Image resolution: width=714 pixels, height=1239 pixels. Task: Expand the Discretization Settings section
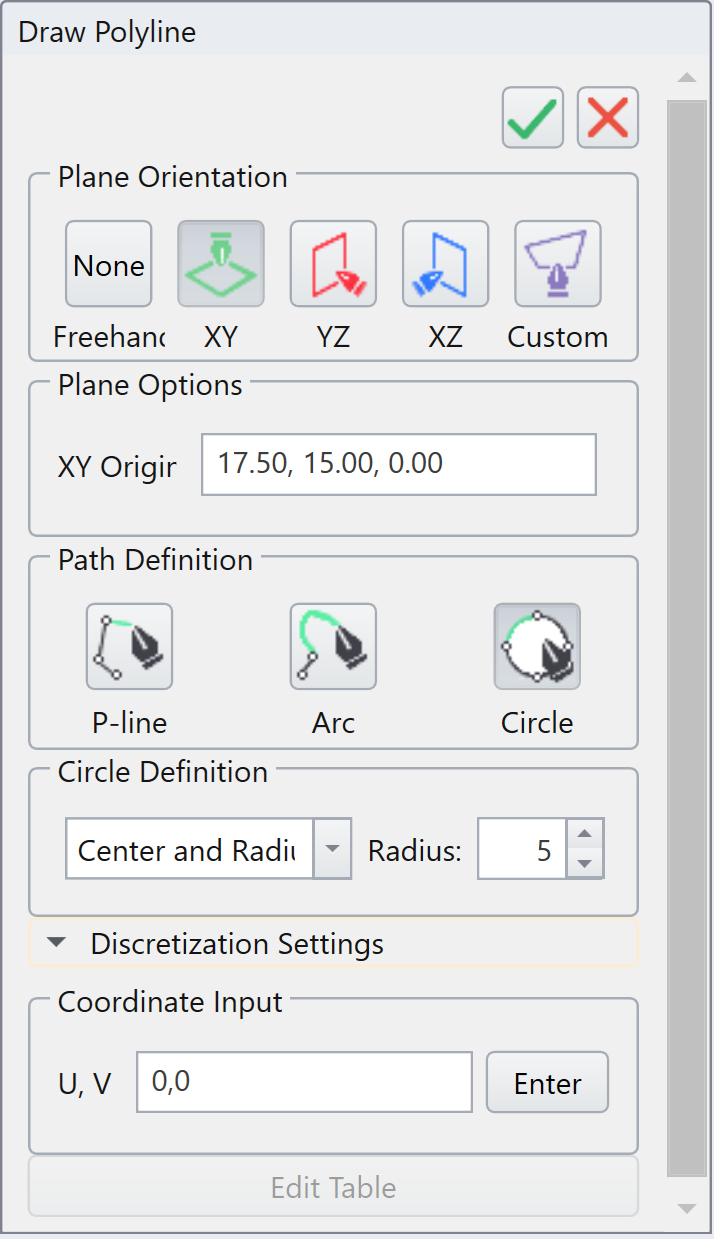333,944
